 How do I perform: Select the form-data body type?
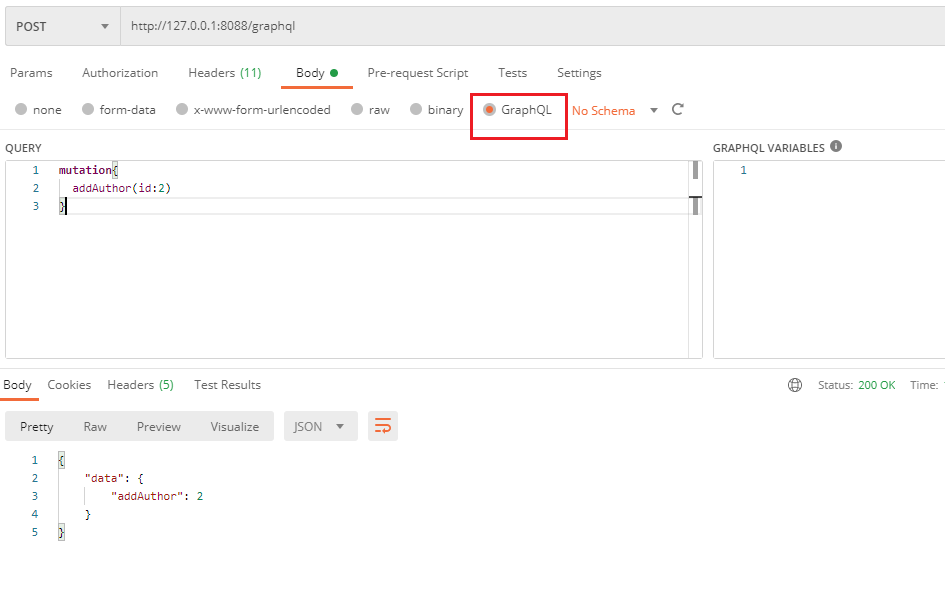click(x=119, y=110)
